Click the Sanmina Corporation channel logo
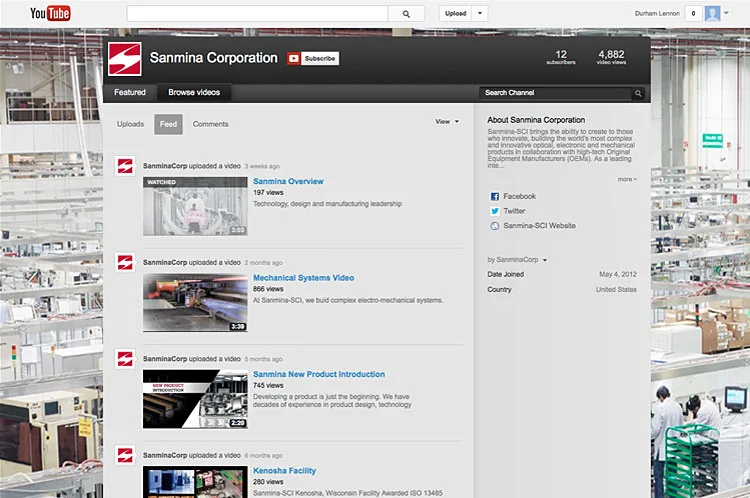Viewport: 750px width, 498px height. 124,59
